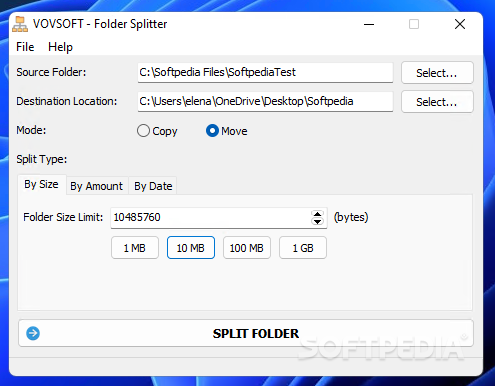Image resolution: width=495 pixels, height=386 pixels.
Task: Click the Destination Location label
Action: (67, 101)
